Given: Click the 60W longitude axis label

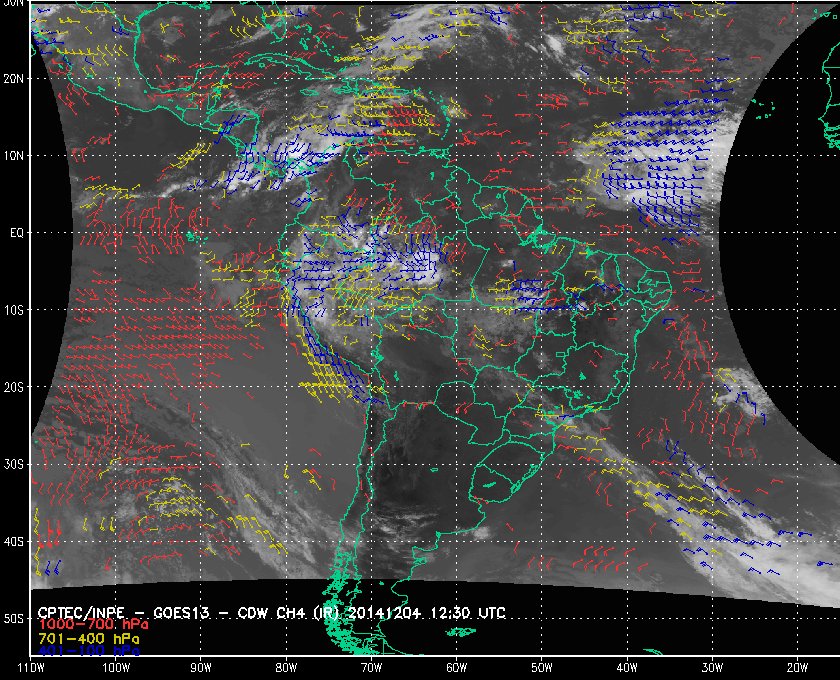Looking at the screenshot, I should [456, 668].
